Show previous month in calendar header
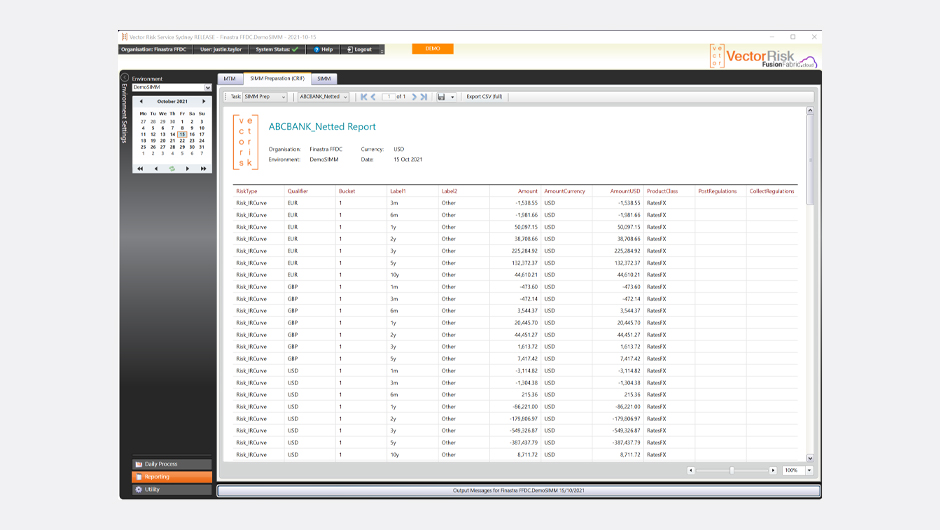The image size is (940, 530). coord(141,101)
